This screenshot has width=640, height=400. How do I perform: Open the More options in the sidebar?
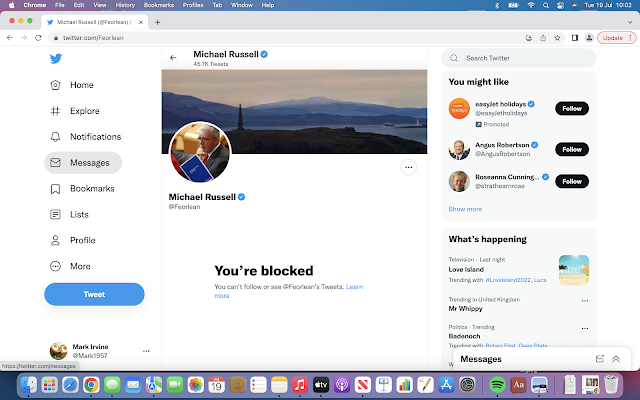[70, 266]
